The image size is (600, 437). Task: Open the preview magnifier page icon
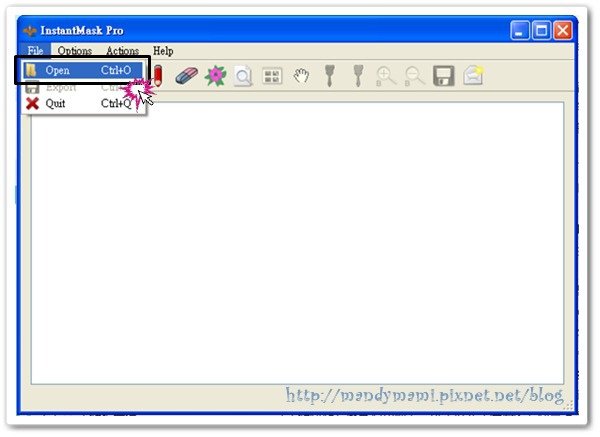point(243,76)
